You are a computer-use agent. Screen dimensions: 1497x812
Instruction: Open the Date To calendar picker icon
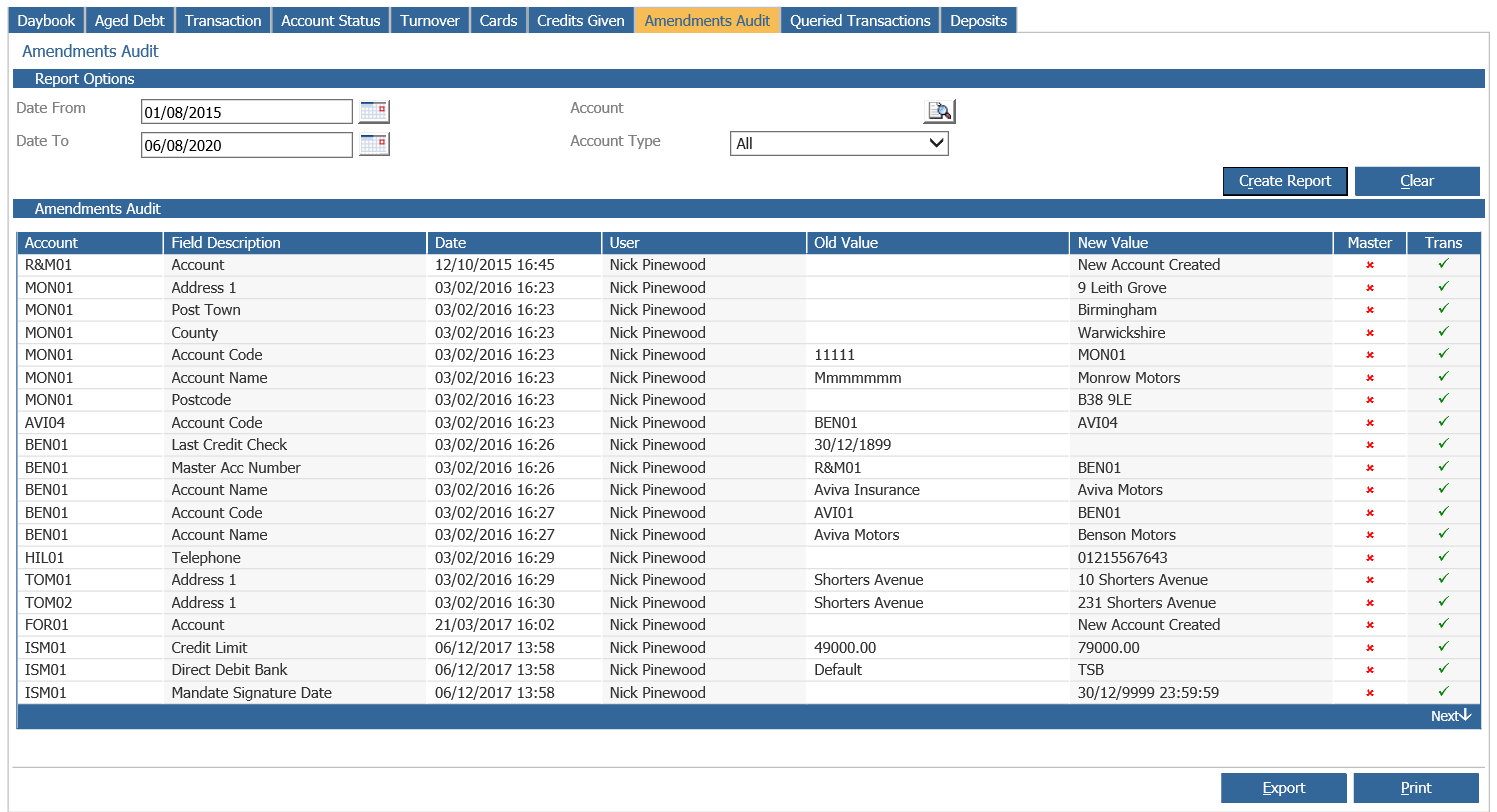pyautogui.click(x=374, y=144)
